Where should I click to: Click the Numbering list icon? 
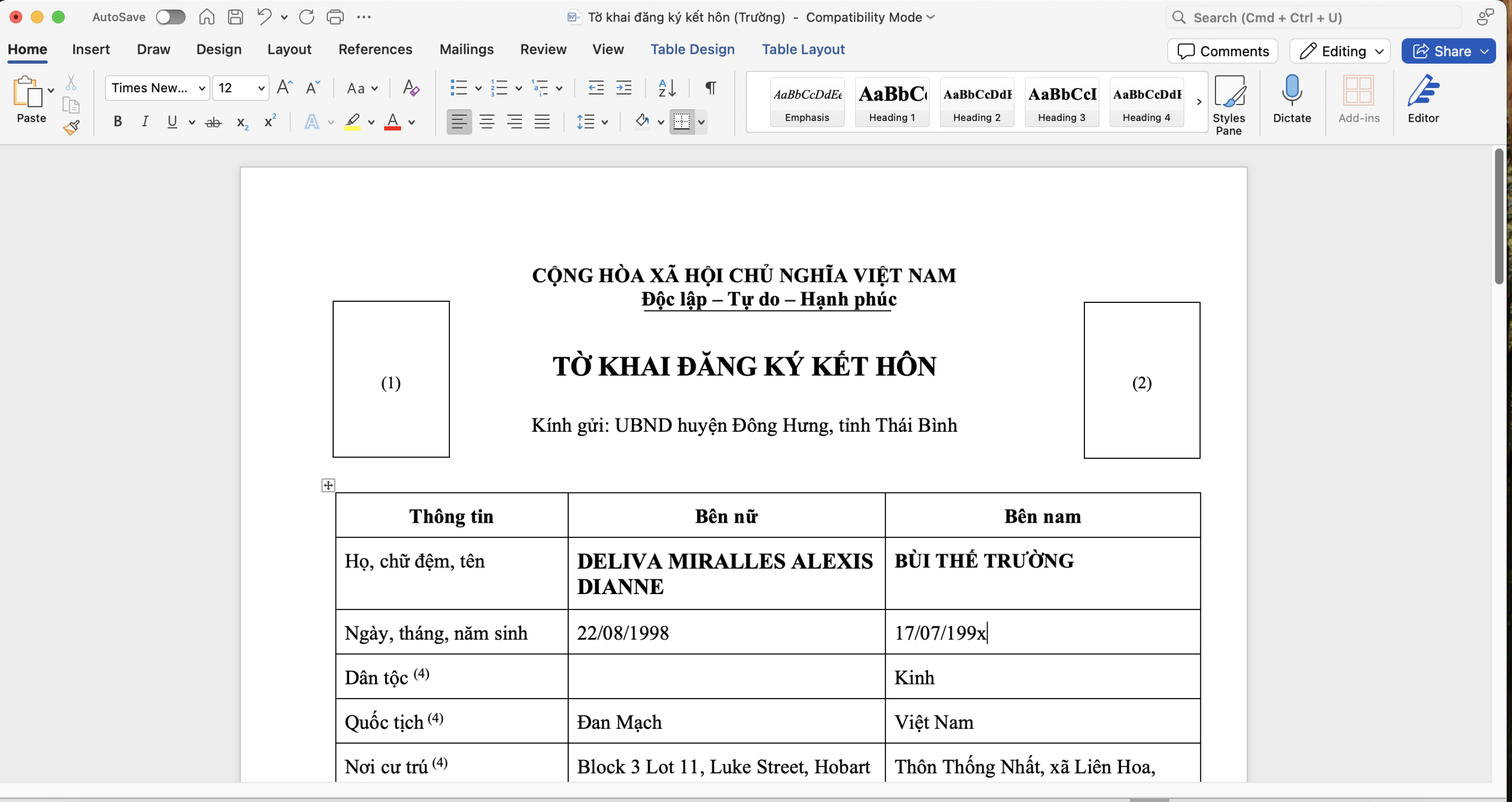tap(500, 88)
